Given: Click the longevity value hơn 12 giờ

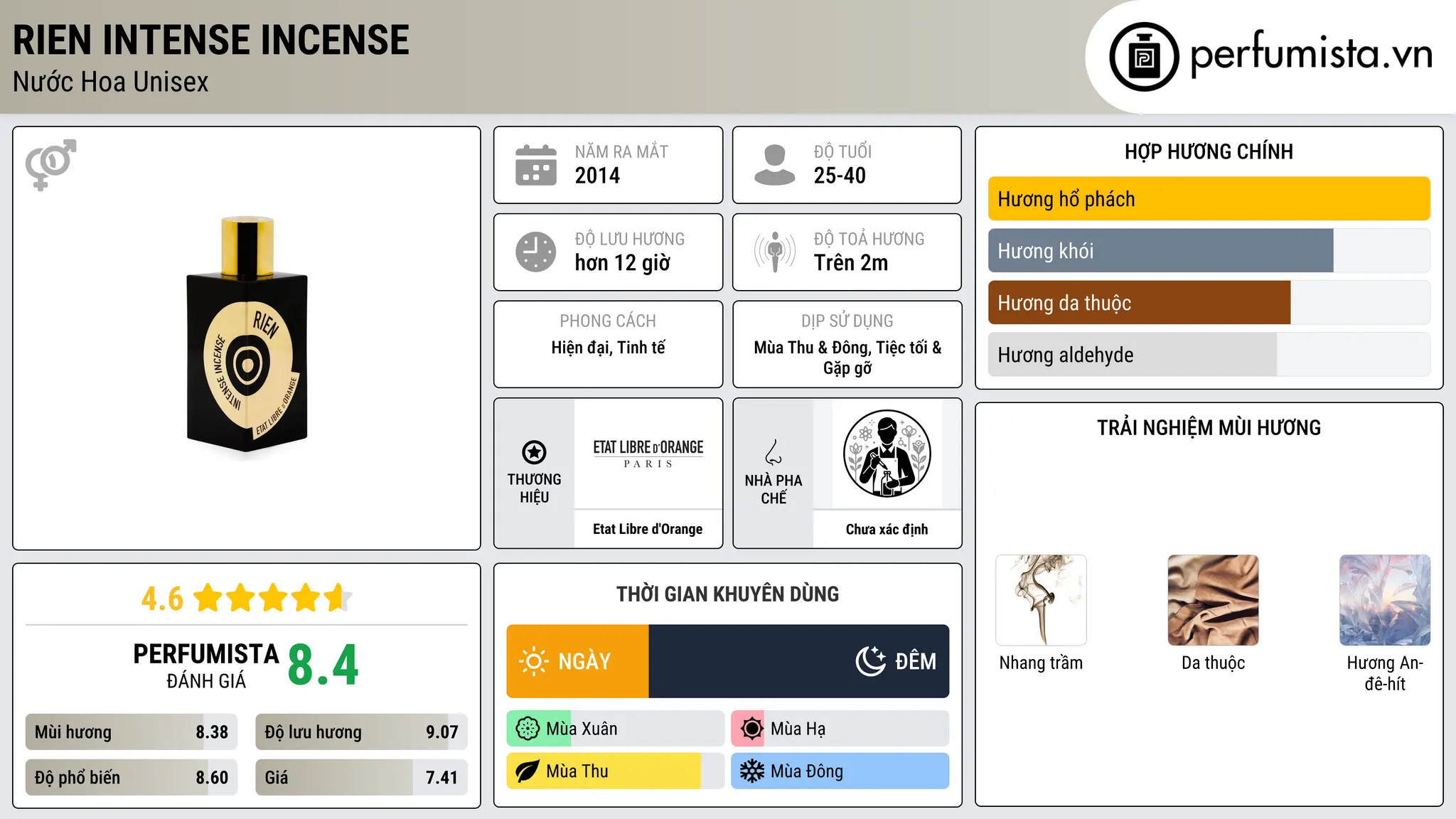Looking at the screenshot, I should 623,263.
